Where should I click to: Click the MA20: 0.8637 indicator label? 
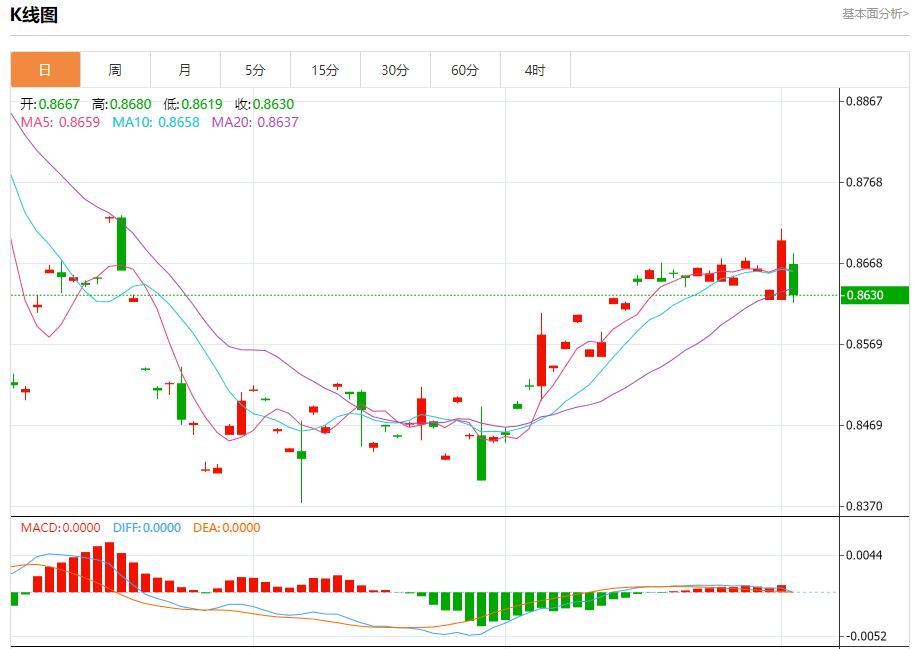(255, 123)
